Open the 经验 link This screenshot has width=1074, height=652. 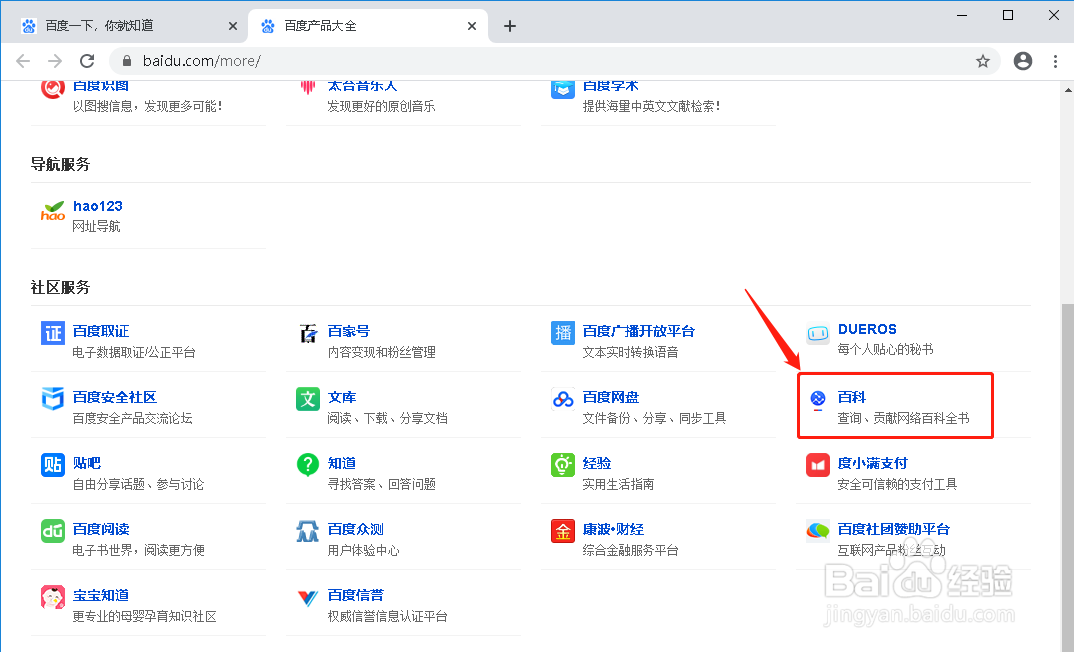(x=597, y=463)
